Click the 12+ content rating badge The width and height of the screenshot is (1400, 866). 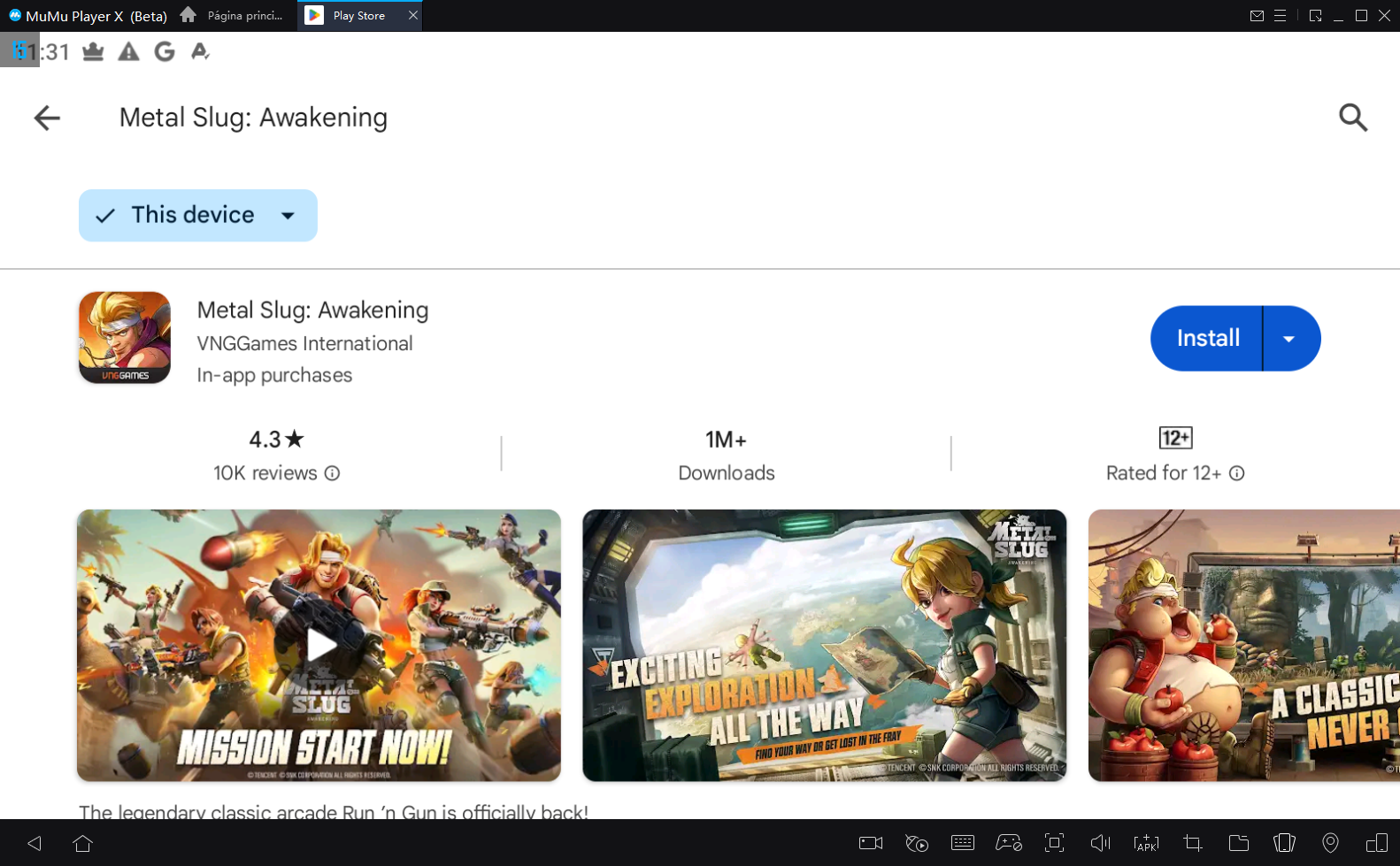click(1175, 438)
